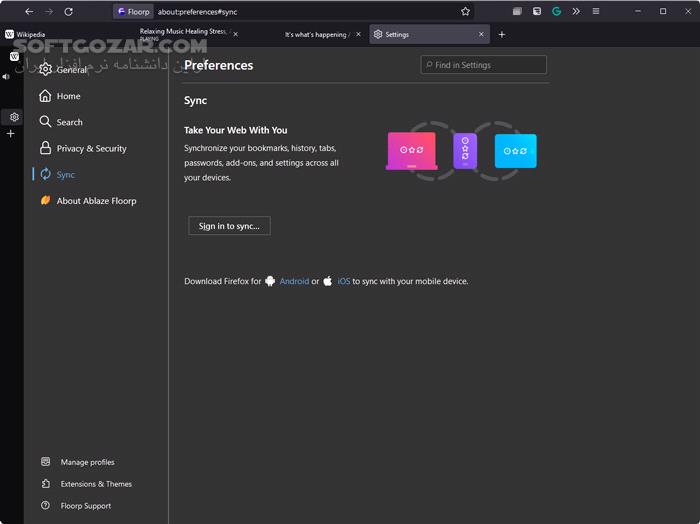Open Floorp Support help page
The image size is (700, 524).
(76, 506)
